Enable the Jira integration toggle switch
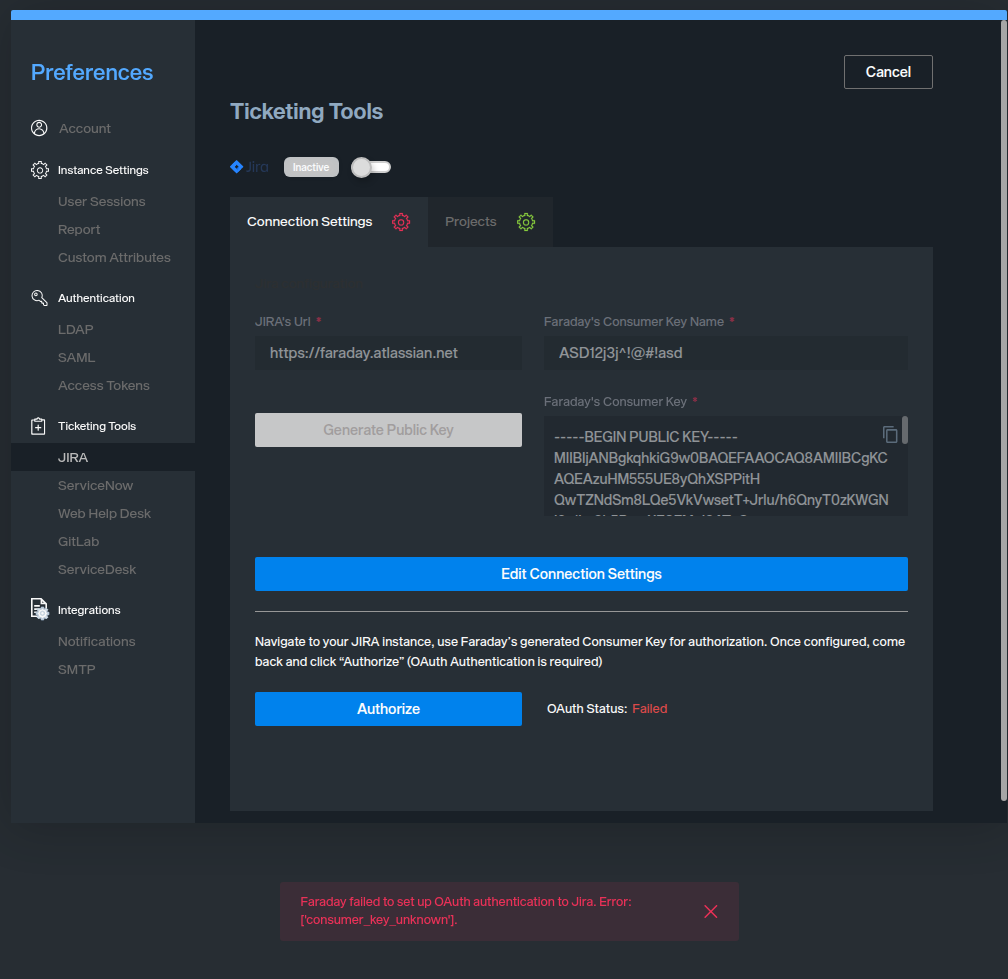1008x979 pixels. [371, 167]
